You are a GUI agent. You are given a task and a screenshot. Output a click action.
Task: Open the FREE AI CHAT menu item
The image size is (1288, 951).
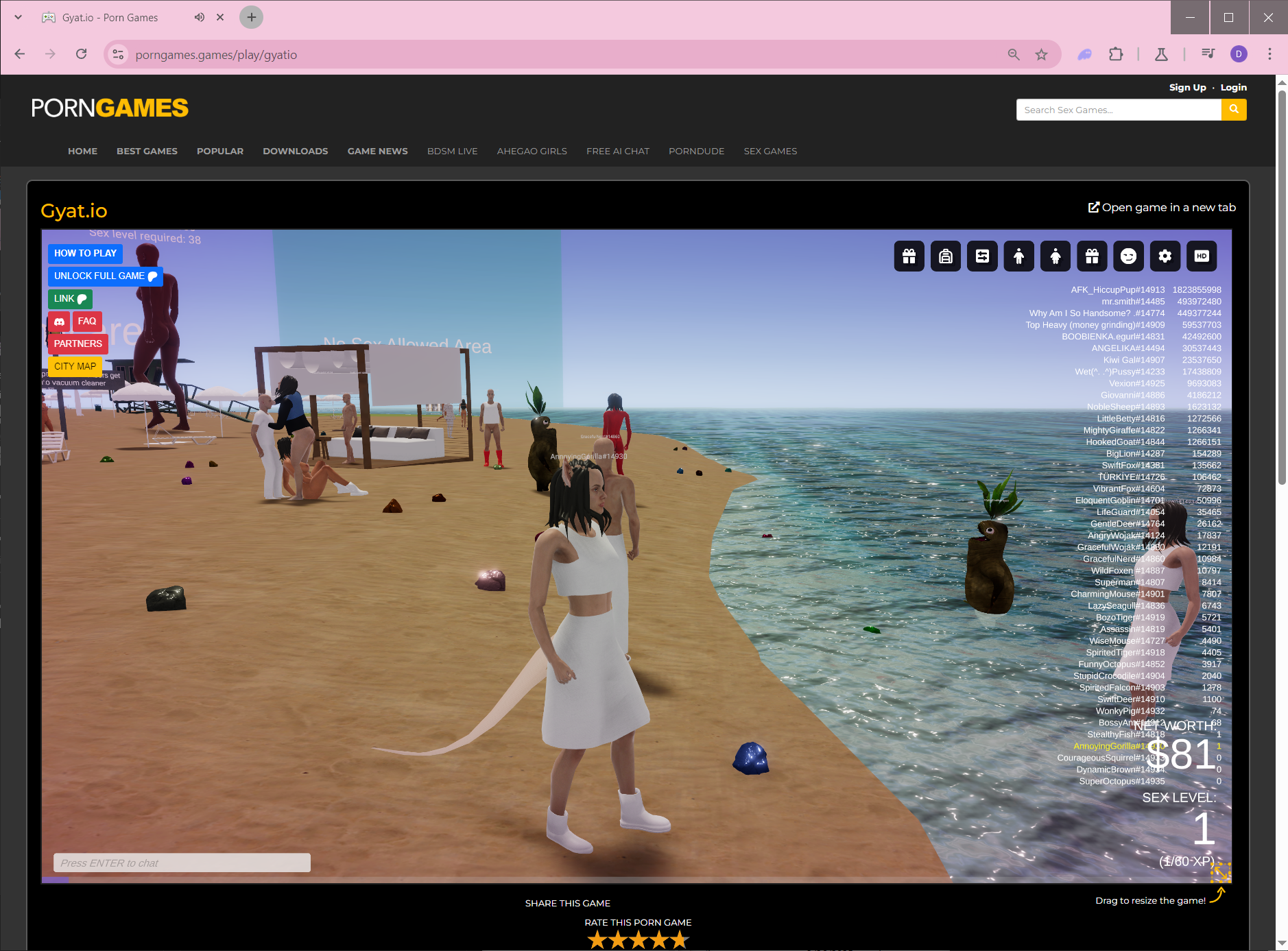click(618, 151)
